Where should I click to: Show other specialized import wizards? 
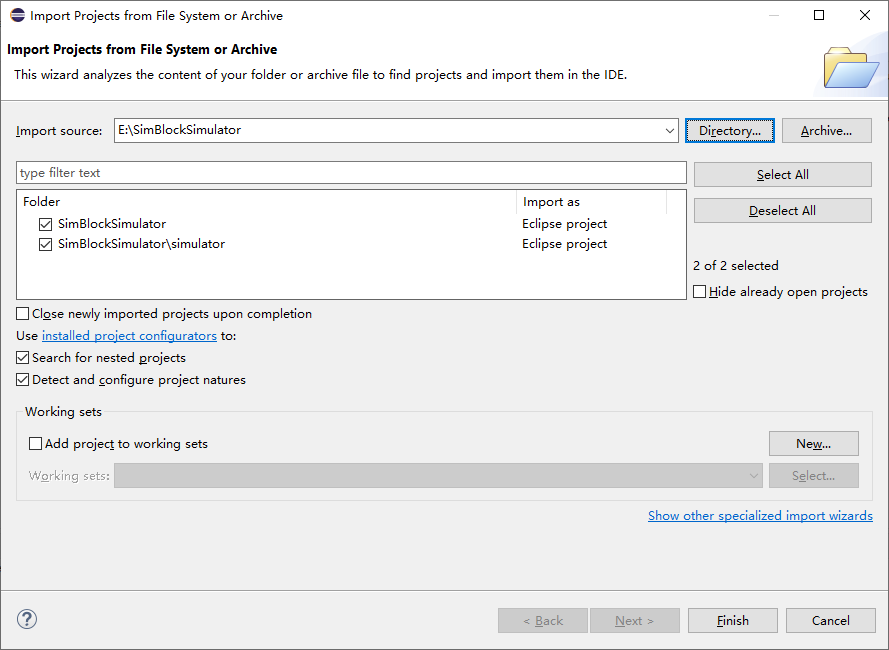(x=760, y=516)
